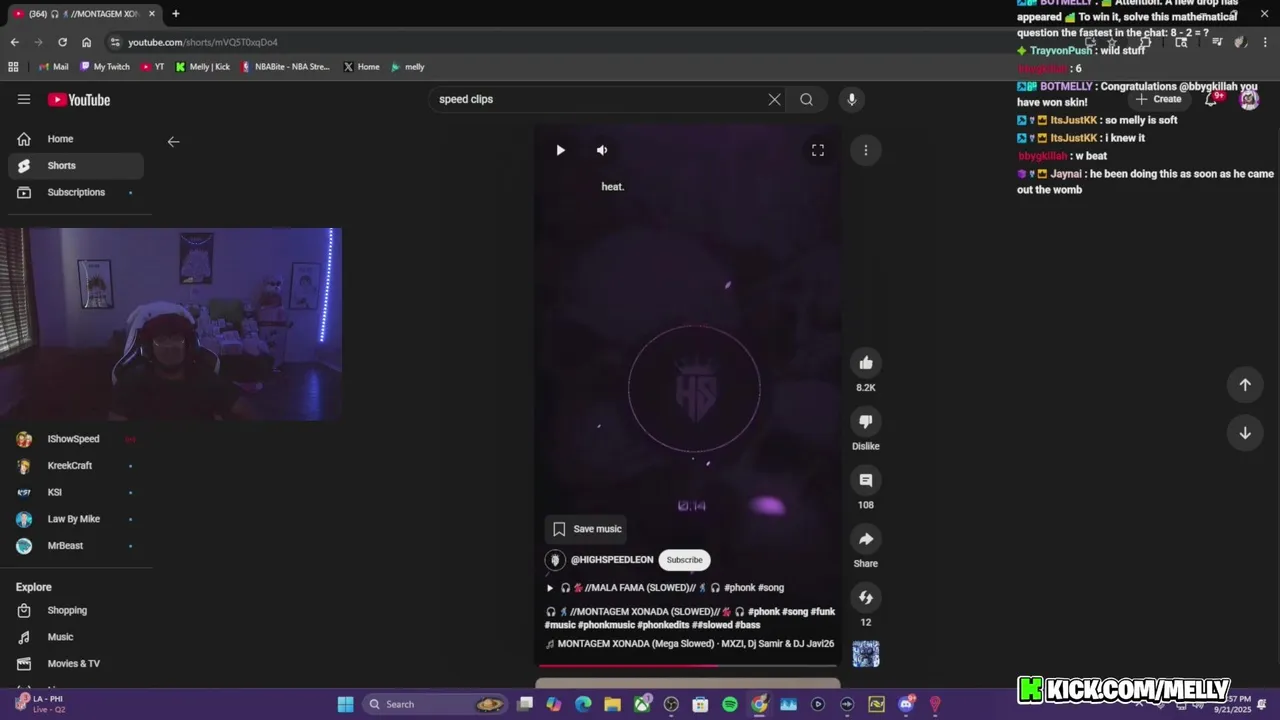Reload the page in the browser
The width and height of the screenshot is (1280, 720).
(62, 42)
